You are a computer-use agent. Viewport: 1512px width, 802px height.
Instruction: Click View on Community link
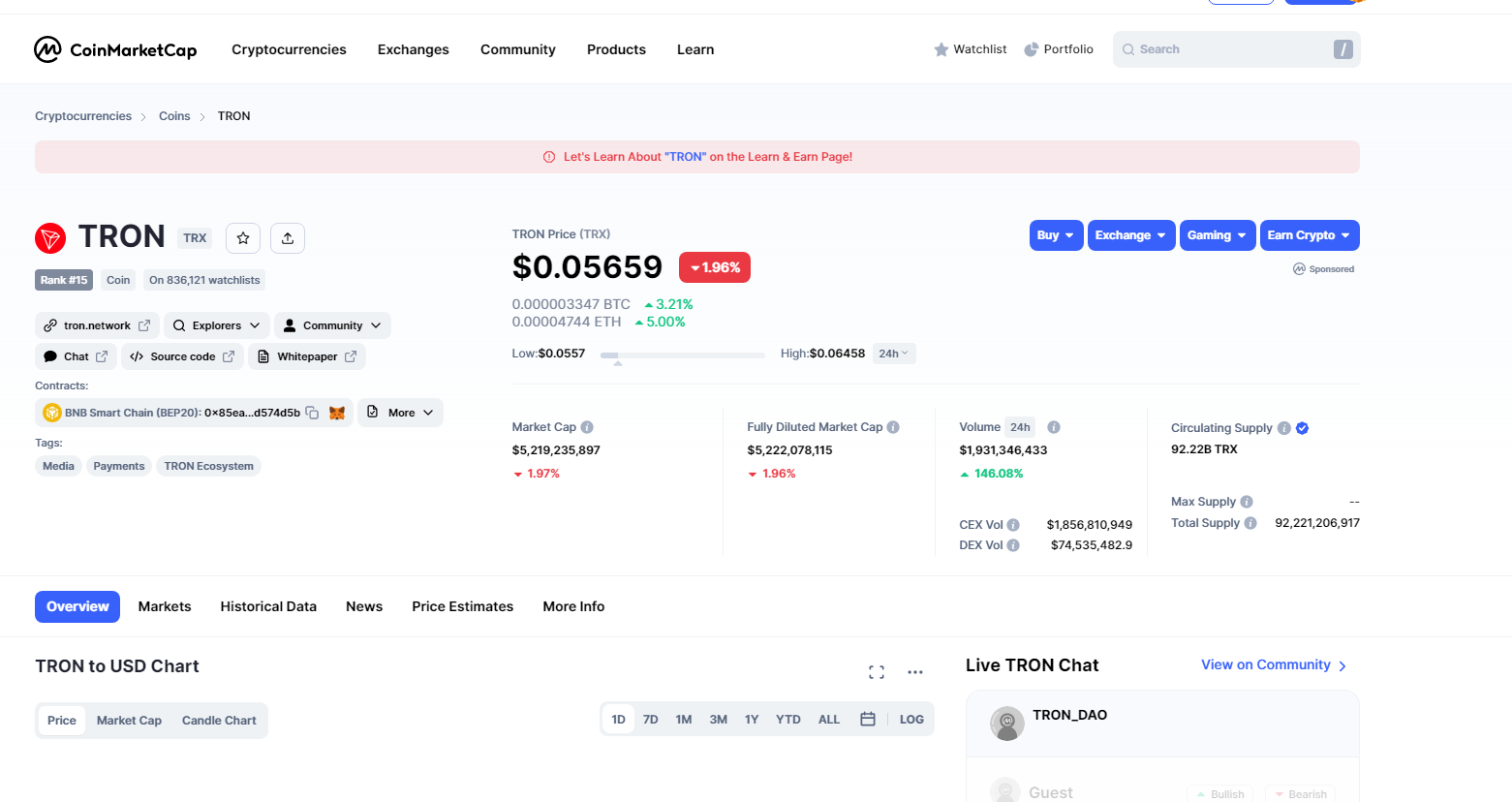coord(1274,665)
